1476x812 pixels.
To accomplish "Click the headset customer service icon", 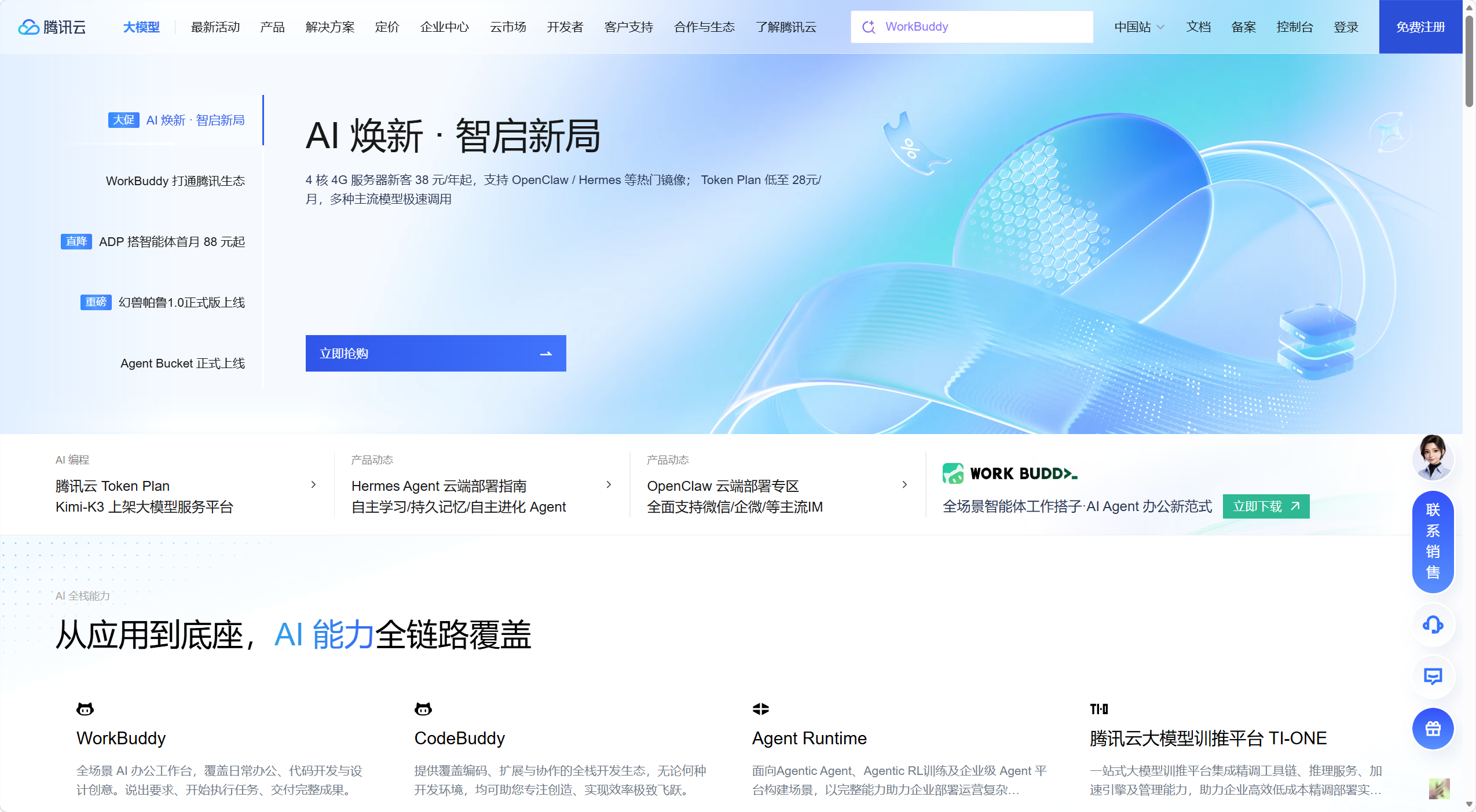I will [1433, 624].
